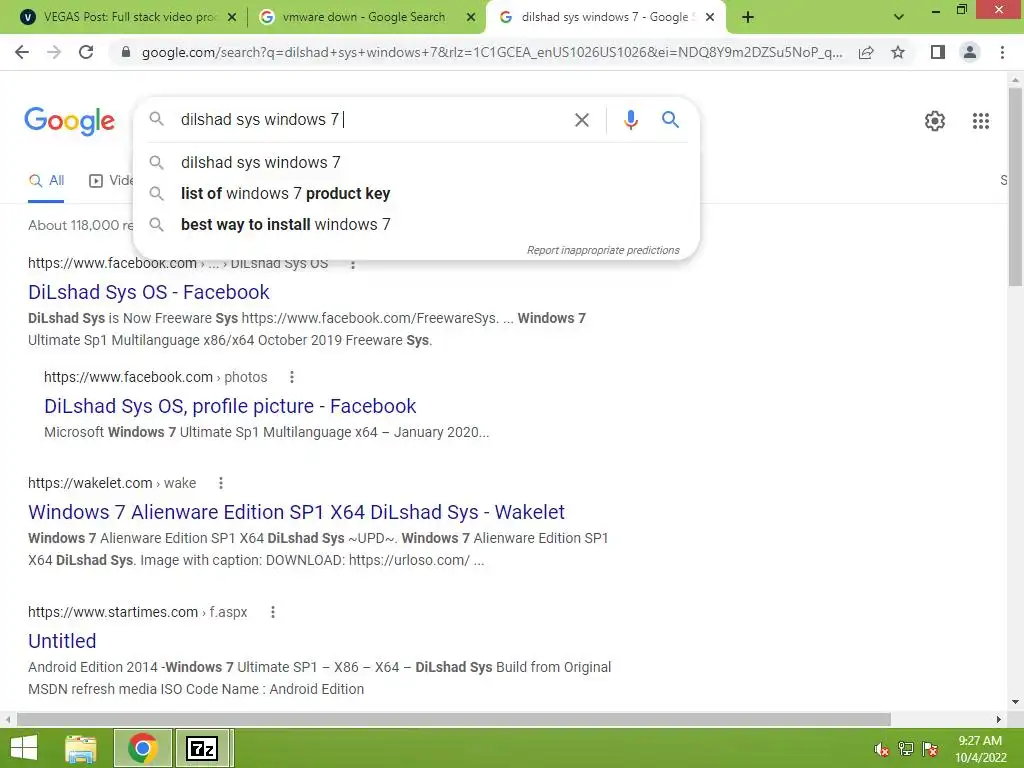Image resolution: width=1024 pixels, height=768 pixels.
Task: Open DiLshad Sys OS - Facebook result
Action: pyautogui.click(x=148, y=292)
